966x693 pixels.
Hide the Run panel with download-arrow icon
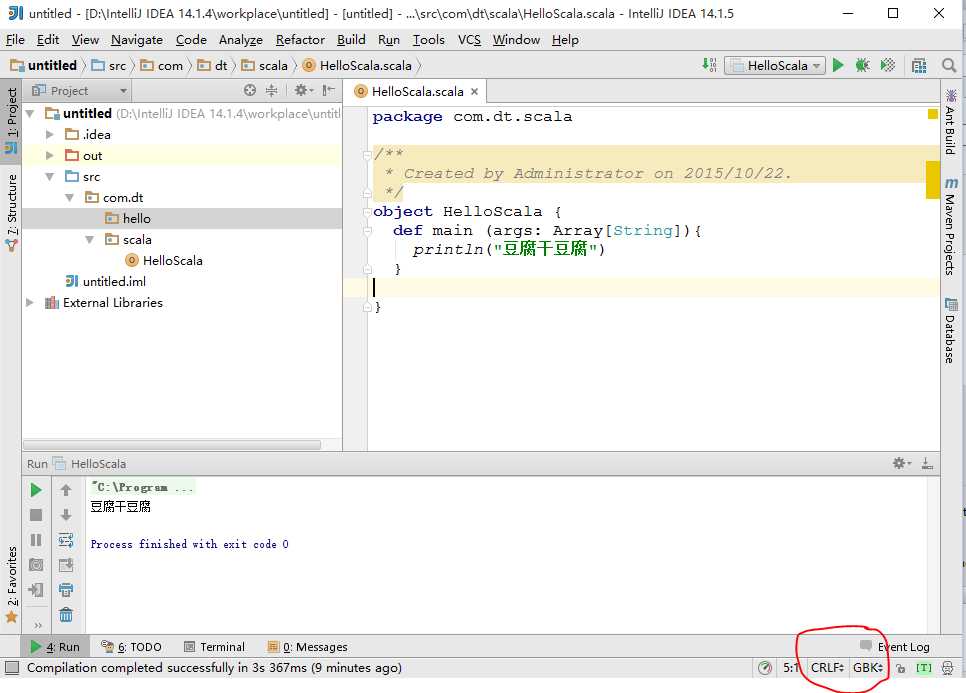(x=927, y=463)
